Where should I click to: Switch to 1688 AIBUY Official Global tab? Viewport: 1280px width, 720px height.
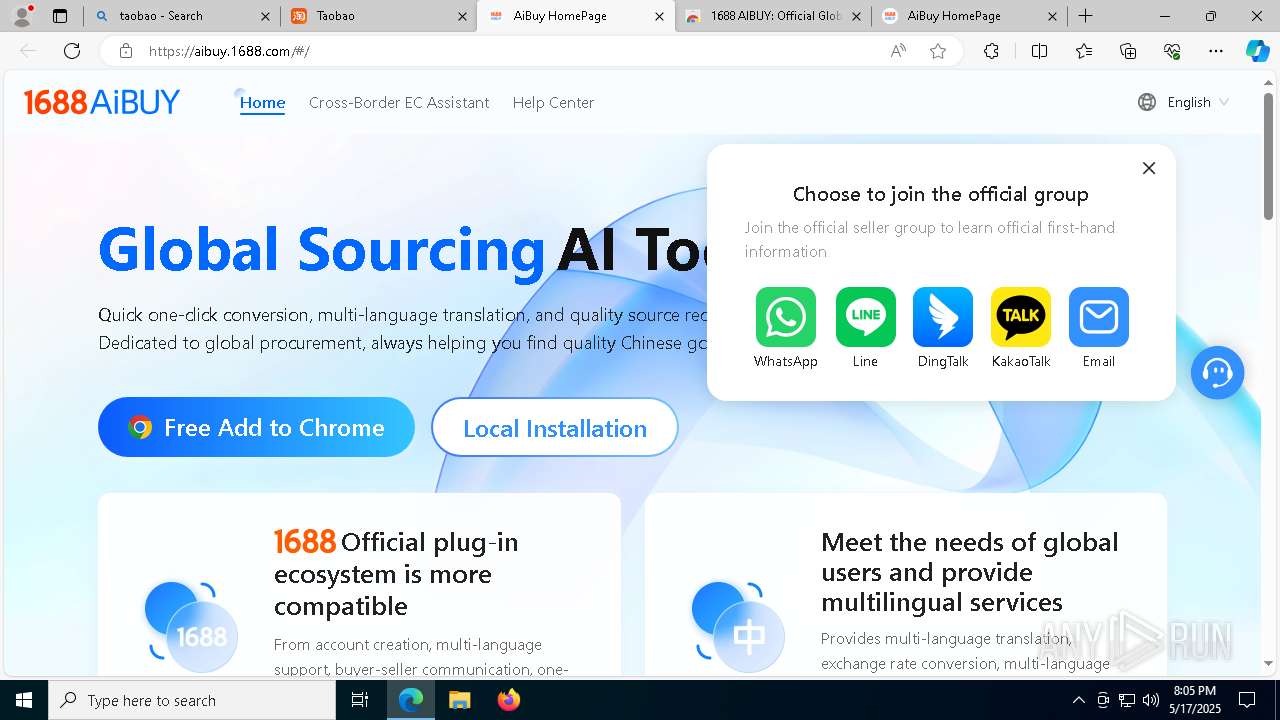coord(772,16)
